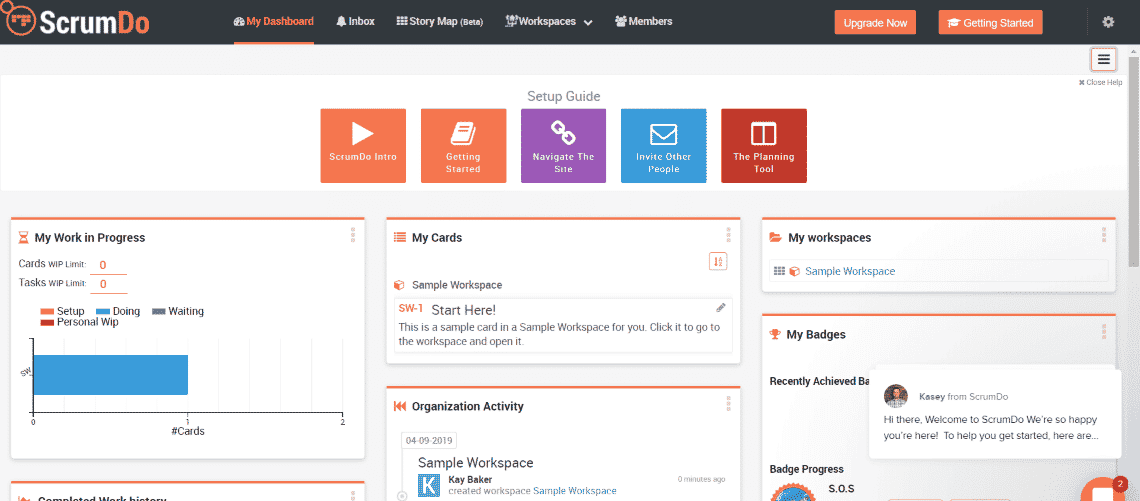Open the Invite Other People tile
The image size is (1140, 501).
[663, 145]
